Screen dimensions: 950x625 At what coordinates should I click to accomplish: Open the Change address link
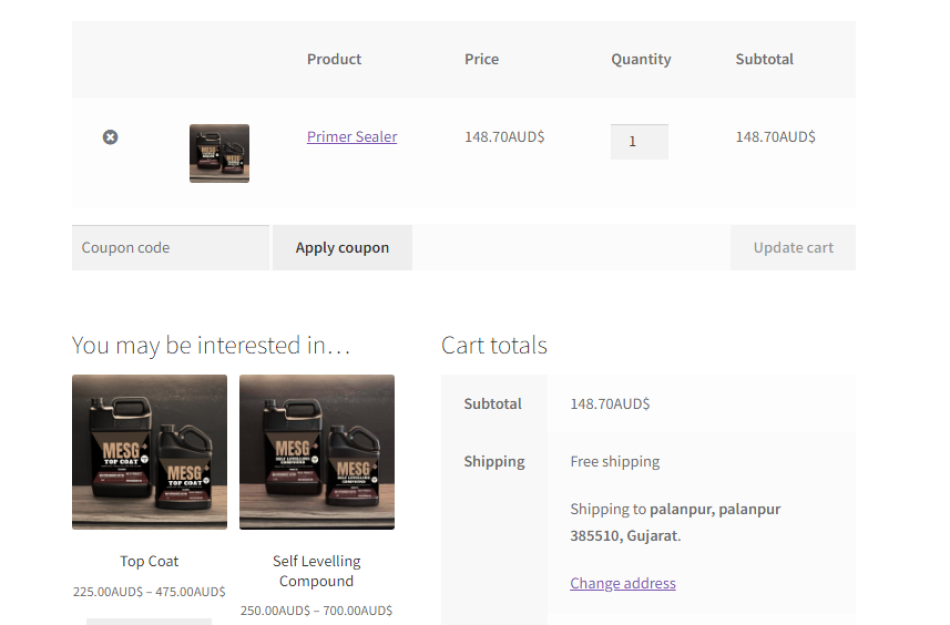click(622, 583)
